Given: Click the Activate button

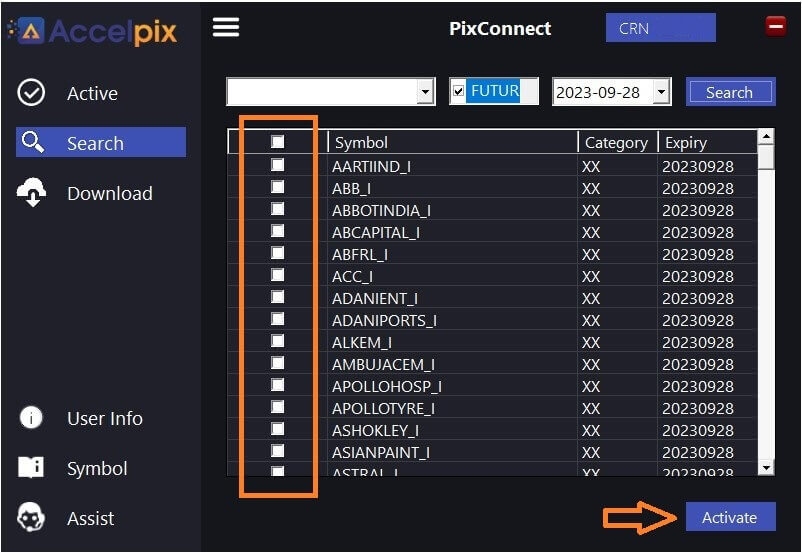Looking at the screenshot, I should coord(730,517).
